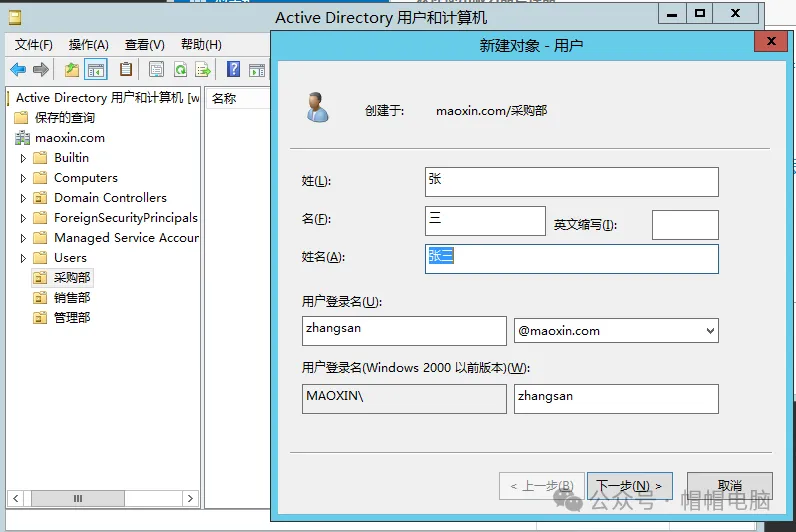The width and height of the screenshot is (796, 532).
Task: Click the gray Forward arrow toolbar icon
Action: [41, 69]
